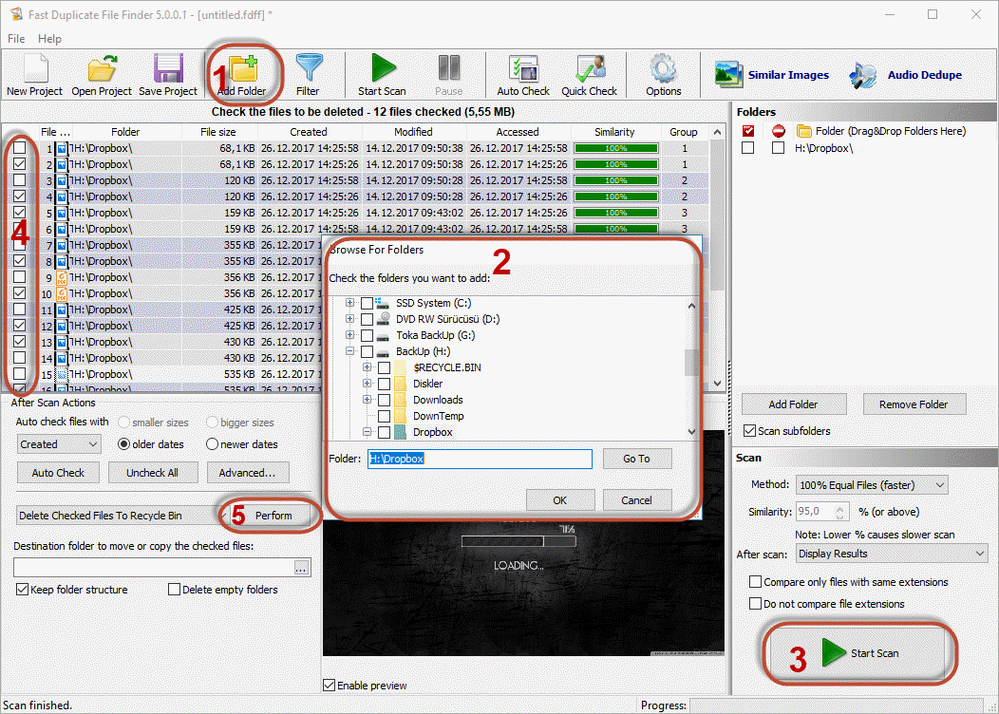Screen dimensions: 999x714
Task: Expand the Toka BackUp (G:) tree node
Action: [x=350, y=335]
